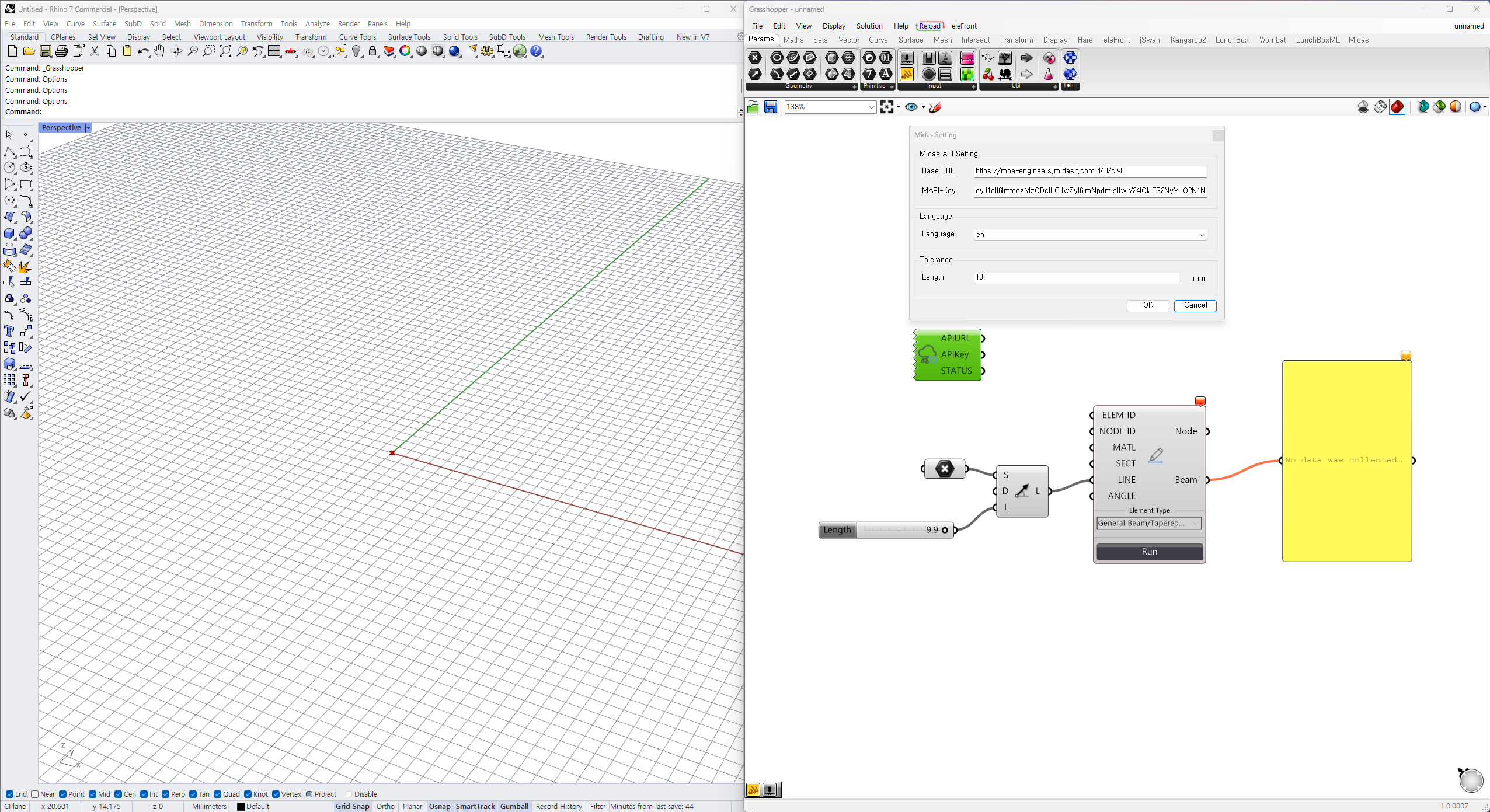
Task: Click the Undo arrow icon
Action: [x=143, y=51]
